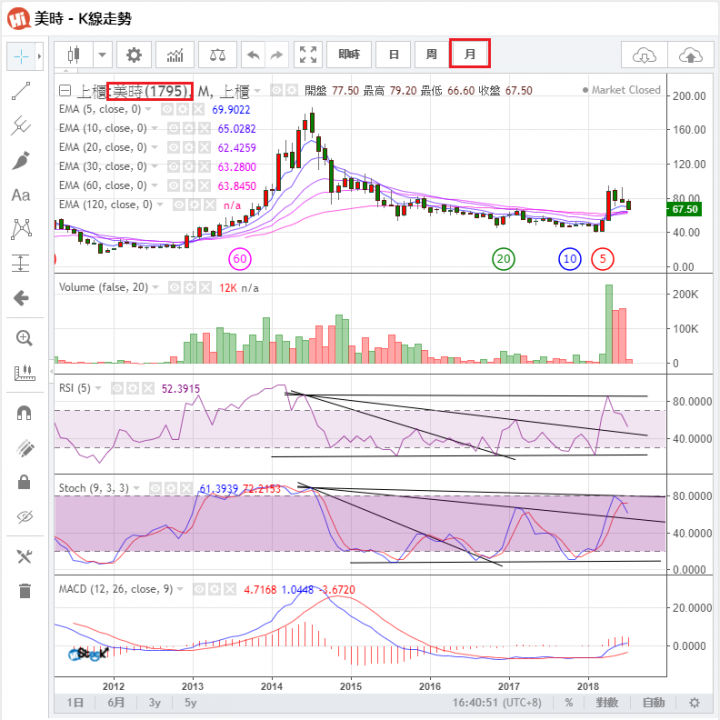Screen dimensions: 720x720
Task: Open the EMA (30, close, 0) dropdown arrow
Action: coord(154,166)
